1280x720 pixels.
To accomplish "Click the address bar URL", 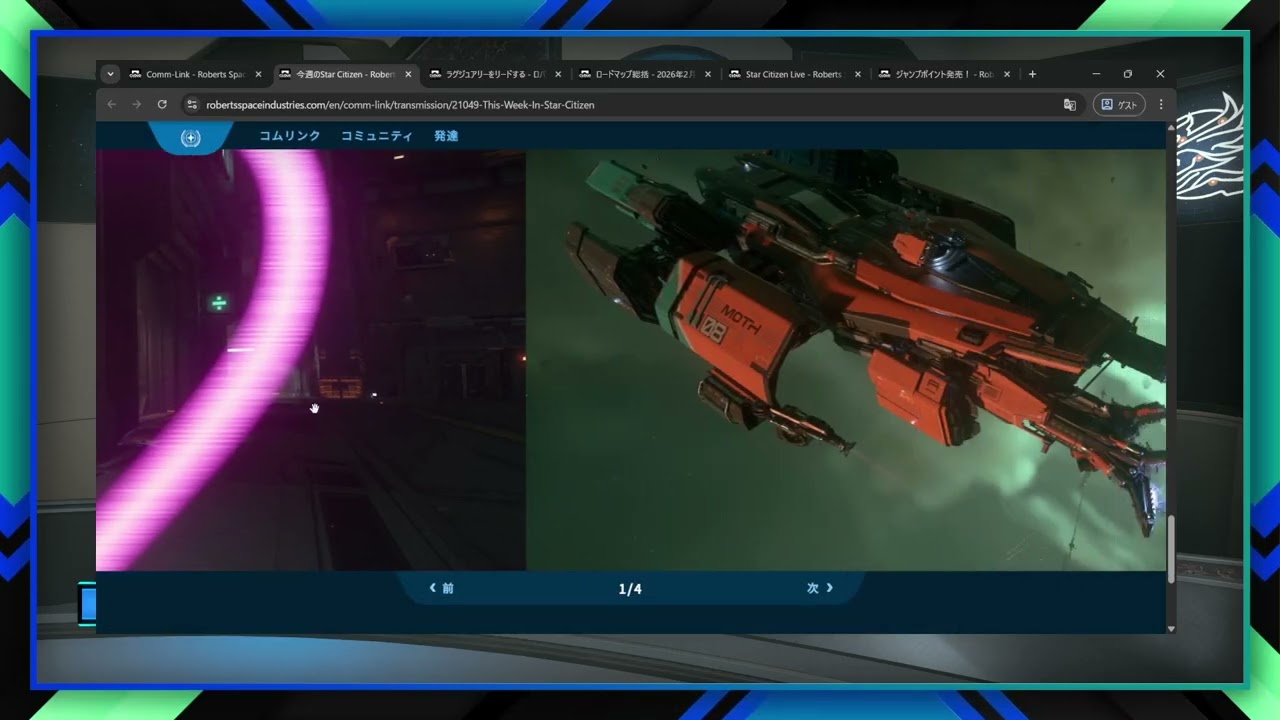I will tap(400, 104).
